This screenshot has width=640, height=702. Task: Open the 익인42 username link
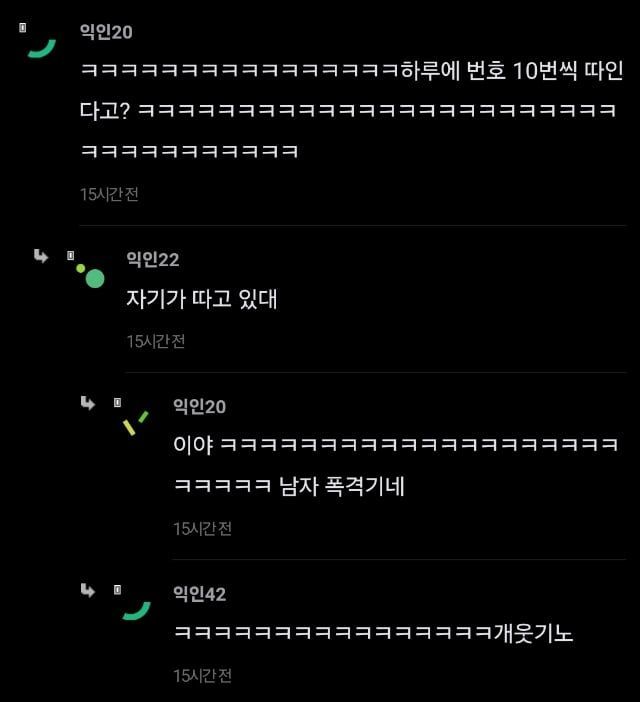pos(200,594)
